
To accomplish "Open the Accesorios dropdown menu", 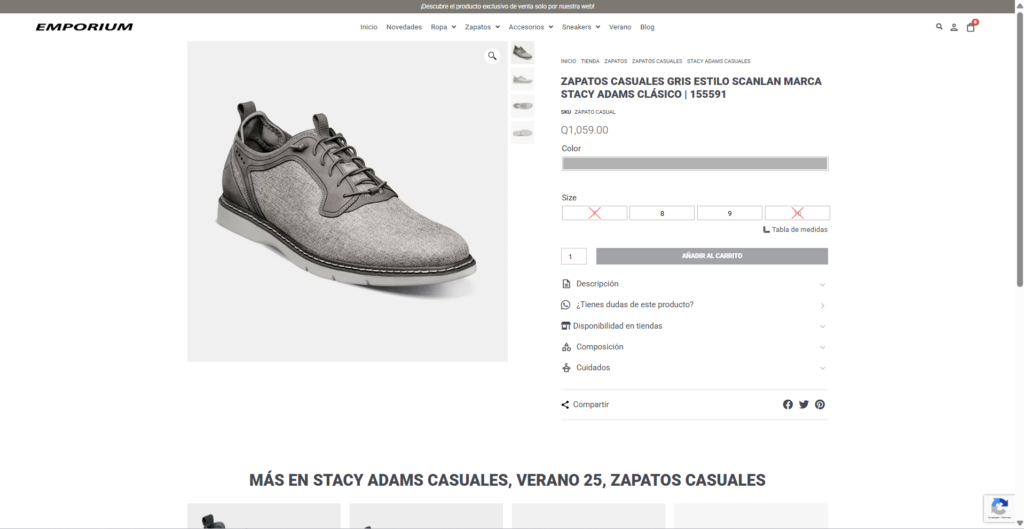I will (530, 27).
